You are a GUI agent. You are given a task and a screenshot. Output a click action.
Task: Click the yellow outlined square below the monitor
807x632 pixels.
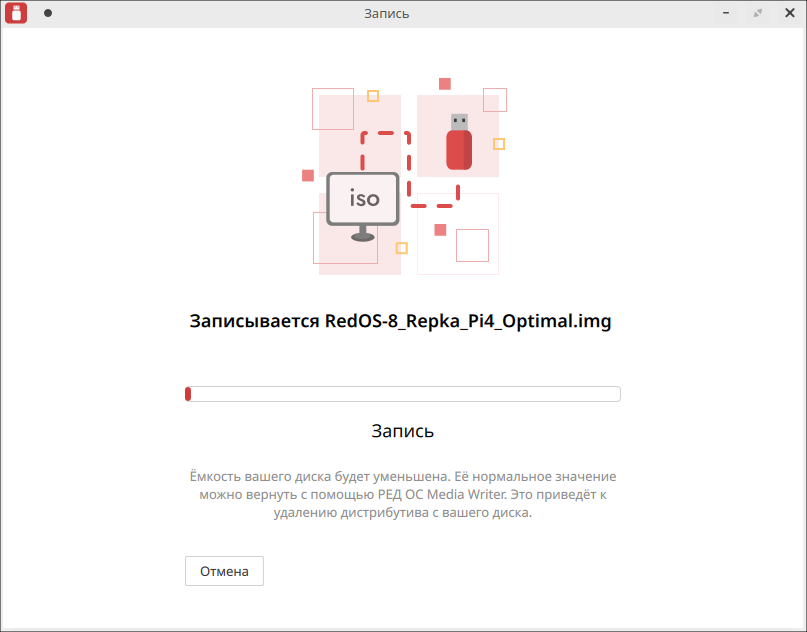click(x=402, y=248)
